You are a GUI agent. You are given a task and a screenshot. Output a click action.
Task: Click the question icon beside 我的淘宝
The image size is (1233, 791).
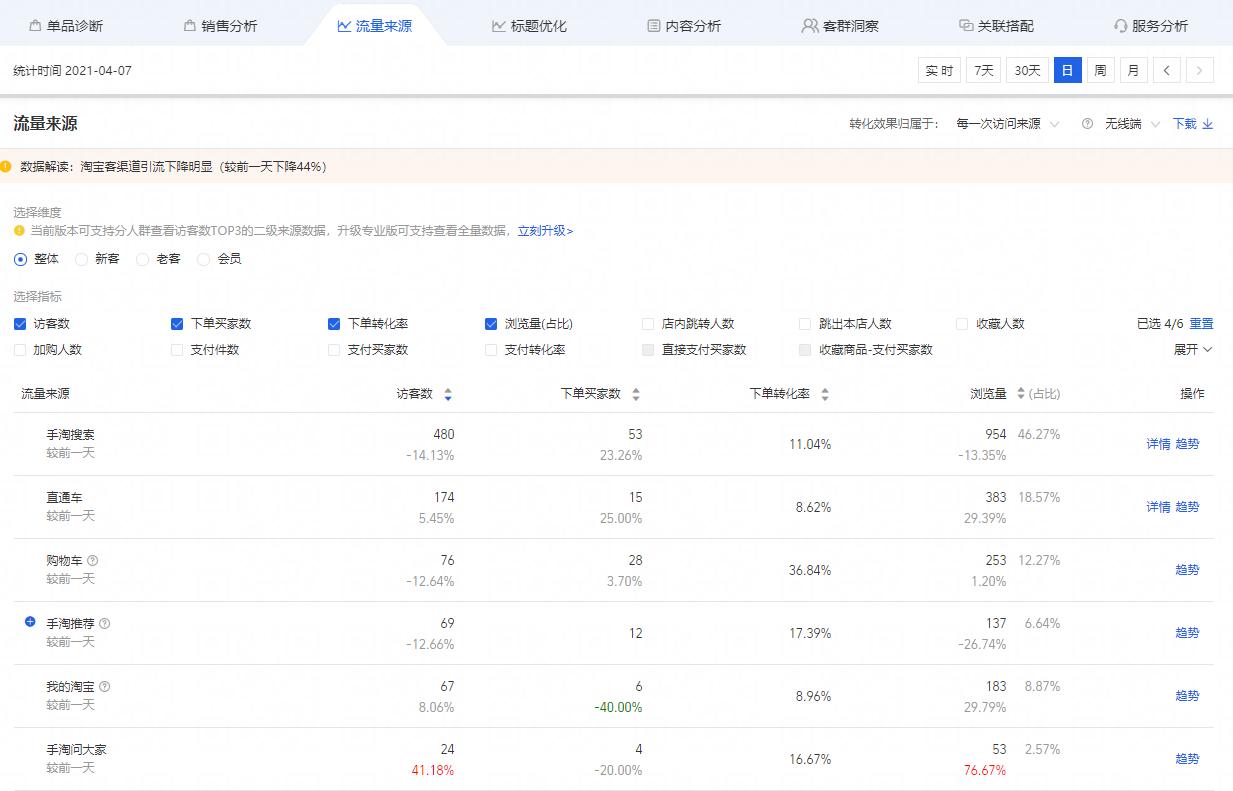coord(105,687)
